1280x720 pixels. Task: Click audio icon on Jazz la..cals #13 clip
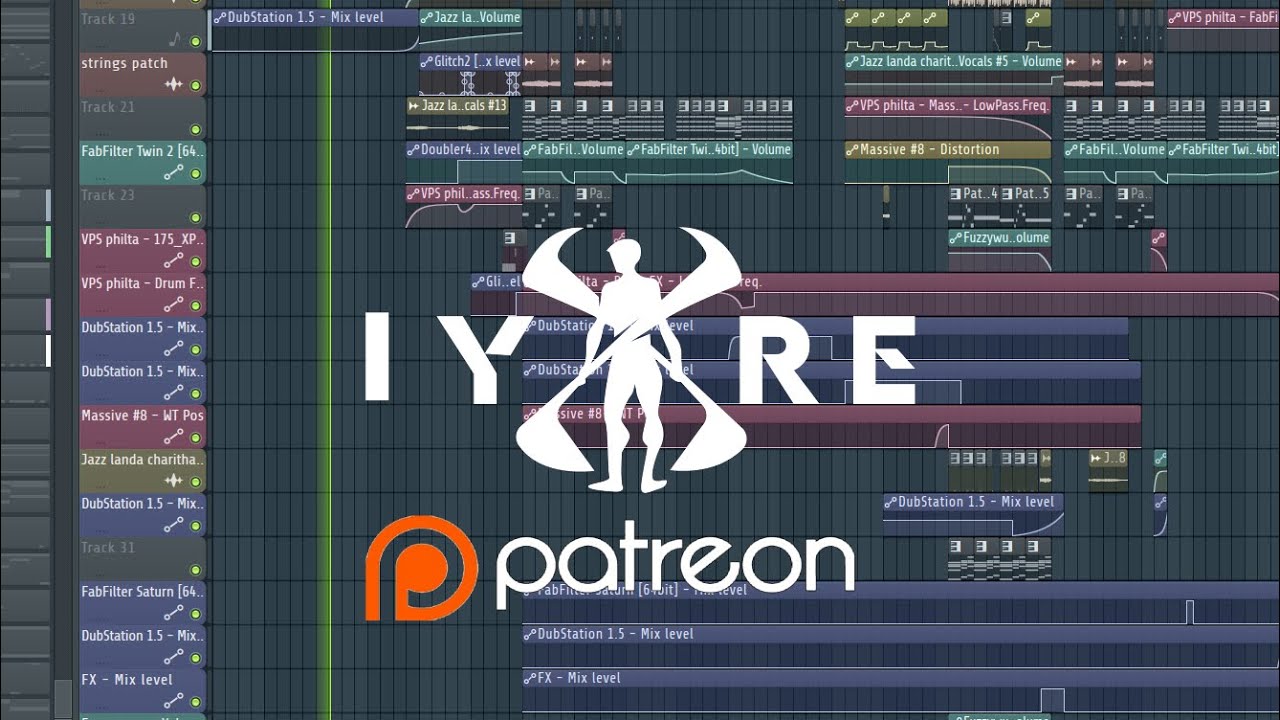coord(414,106)
